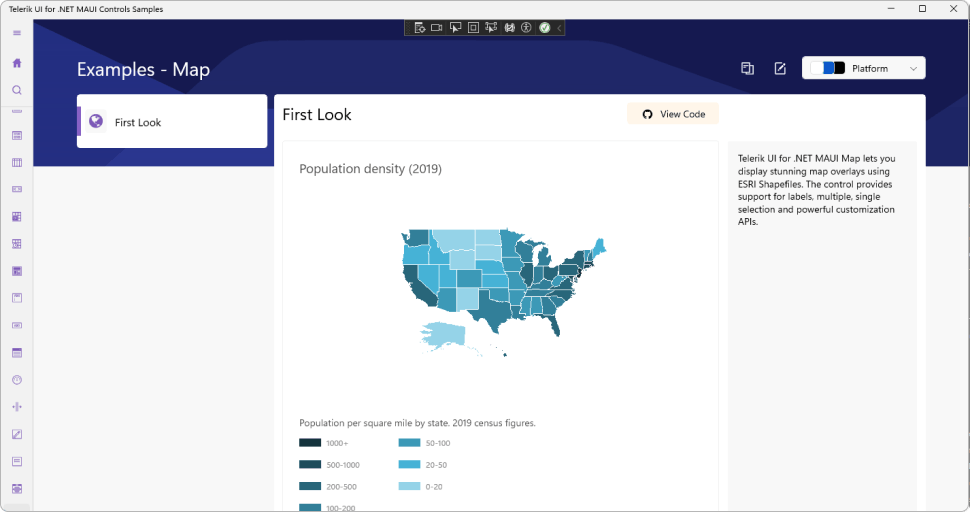Toggle the camera icon in debug toolbar
The width and height of the screenshot is (970, 512).
[x=437, y=28]
